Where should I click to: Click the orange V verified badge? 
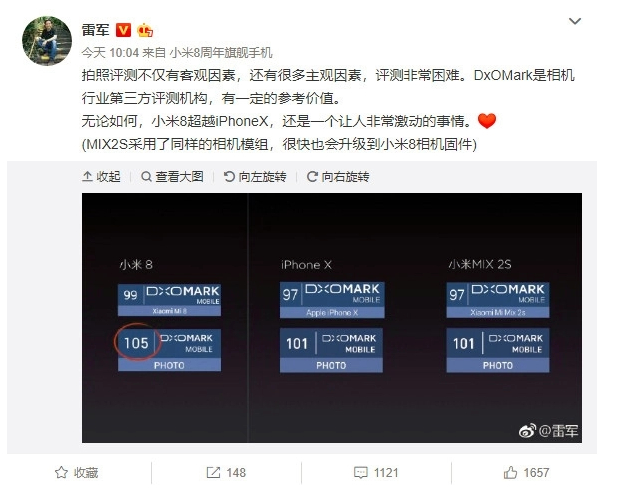coord(123,30)
